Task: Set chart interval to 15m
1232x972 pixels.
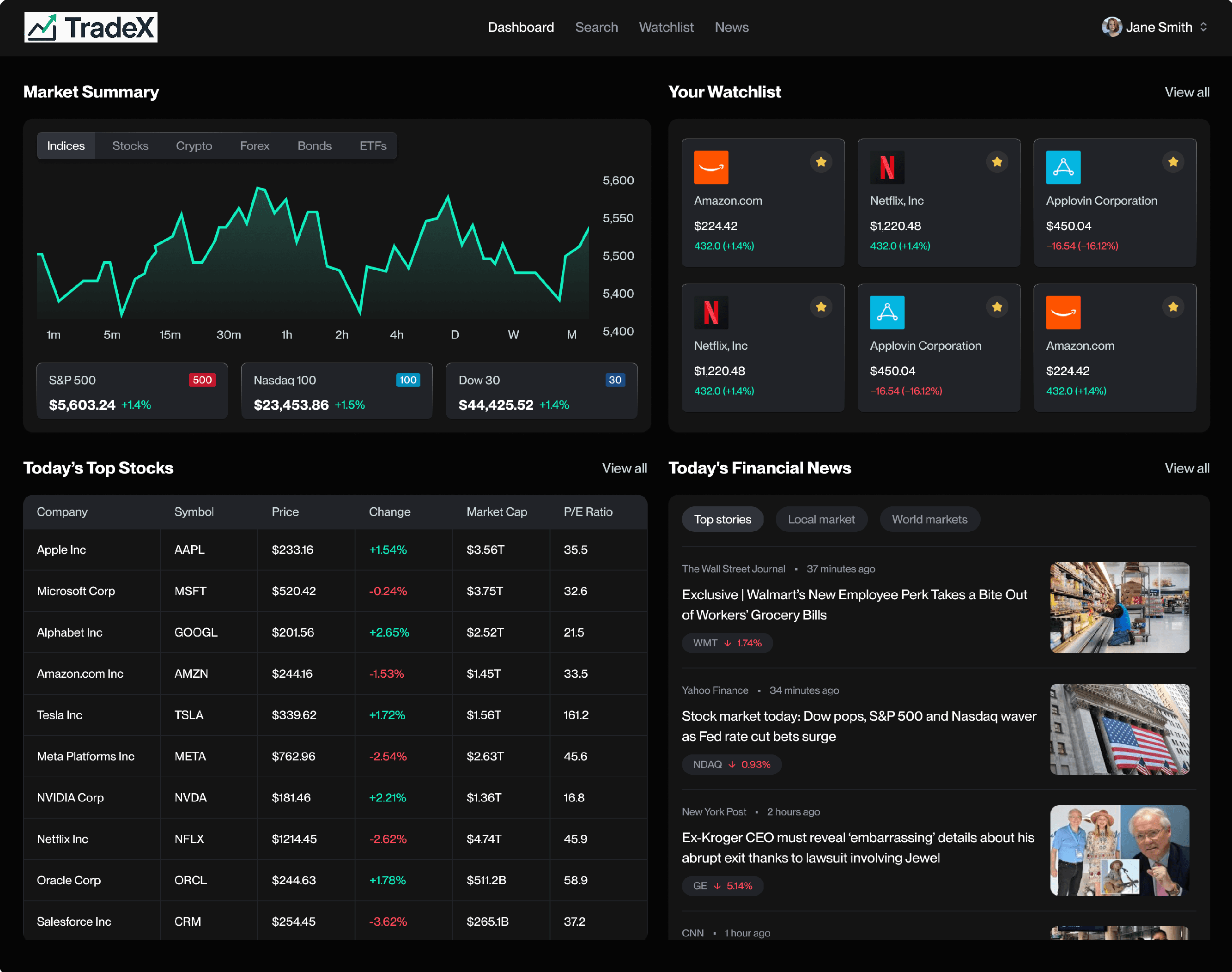Action: pyautogui.click(x=170, y=335)
